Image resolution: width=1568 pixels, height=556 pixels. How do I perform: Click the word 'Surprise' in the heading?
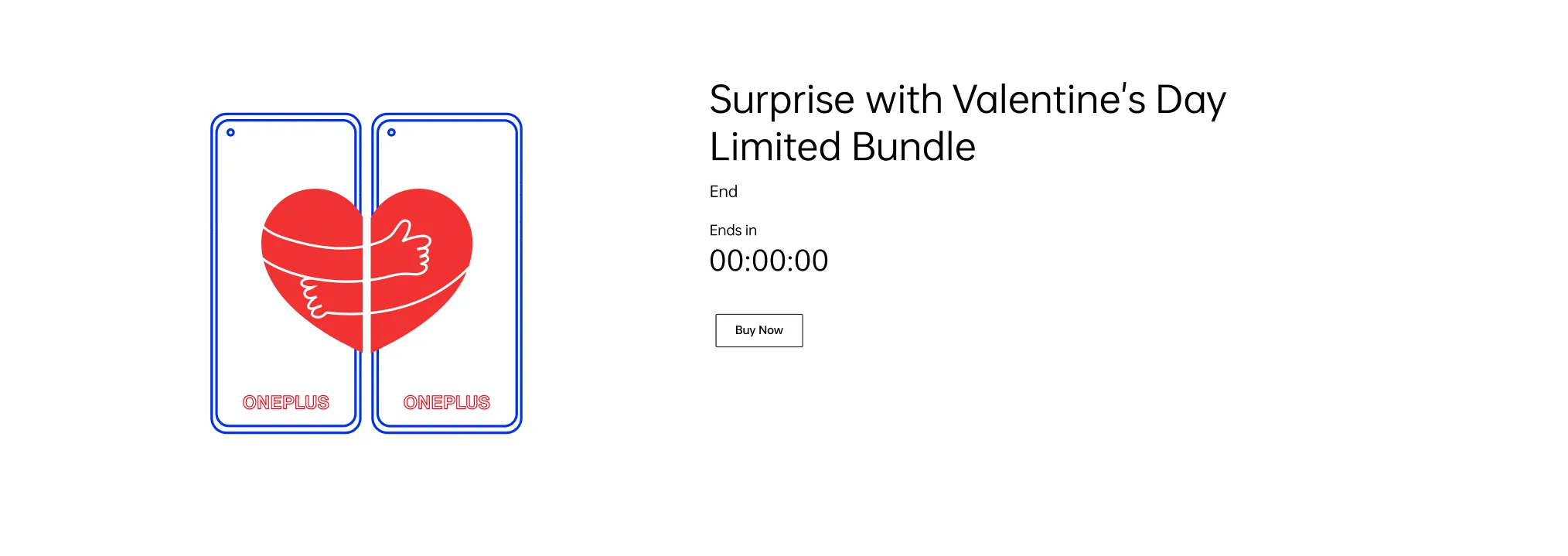coord(782,101)
